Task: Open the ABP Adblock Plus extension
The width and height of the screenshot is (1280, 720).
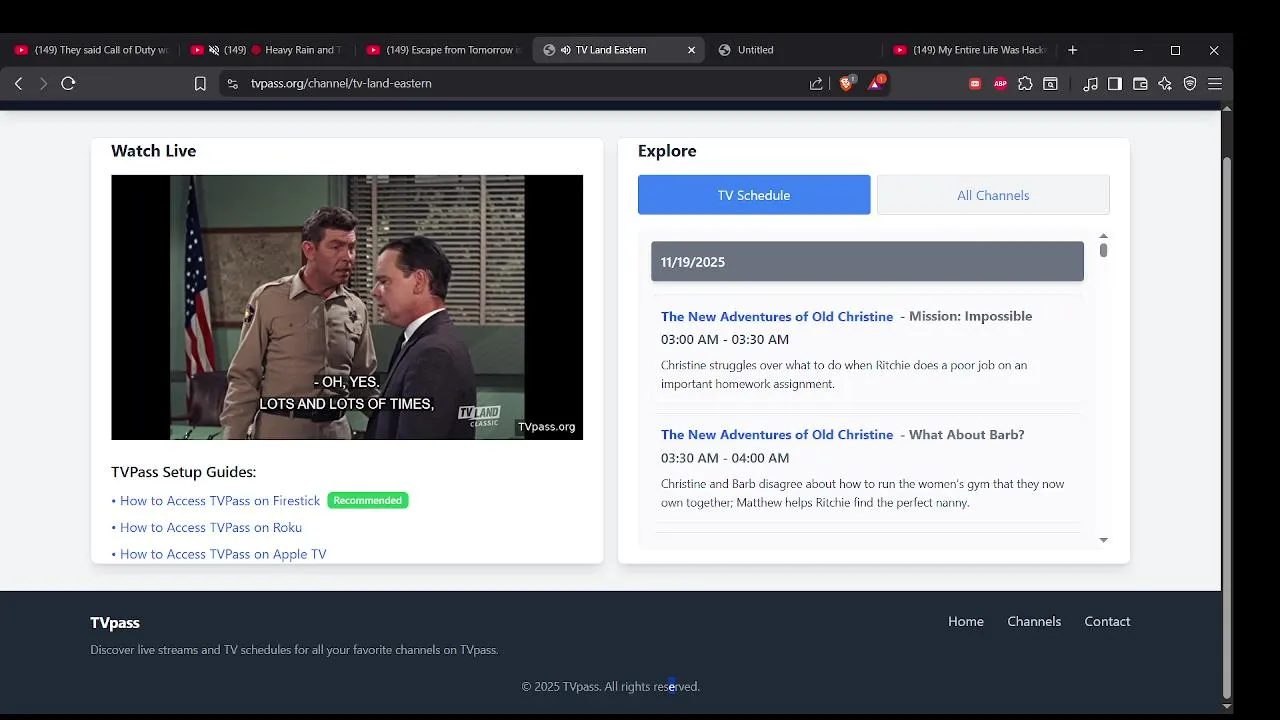Action: pyautogui.click(x=1000, y=84)
